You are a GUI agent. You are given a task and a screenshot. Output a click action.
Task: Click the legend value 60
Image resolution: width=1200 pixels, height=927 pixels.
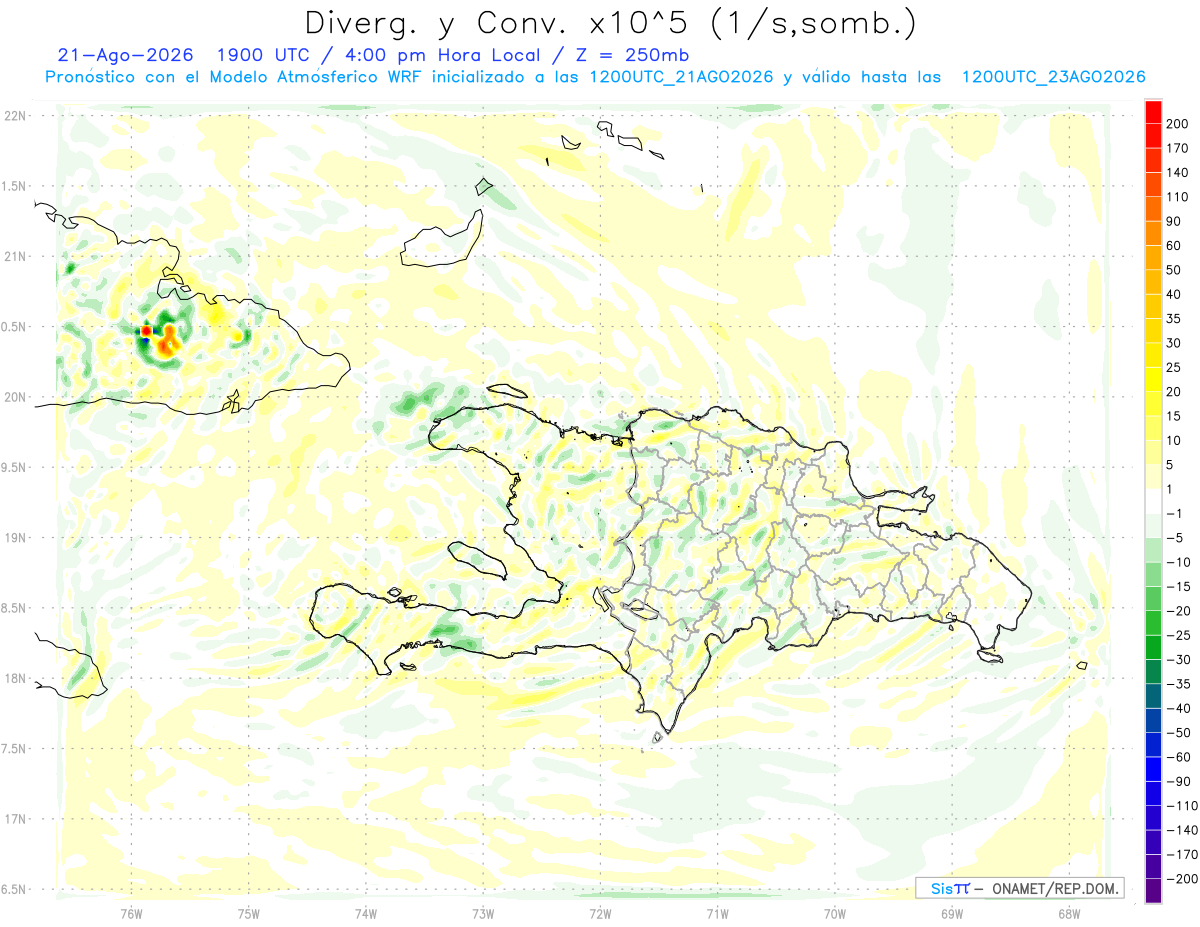click(x=1175, y=246)
